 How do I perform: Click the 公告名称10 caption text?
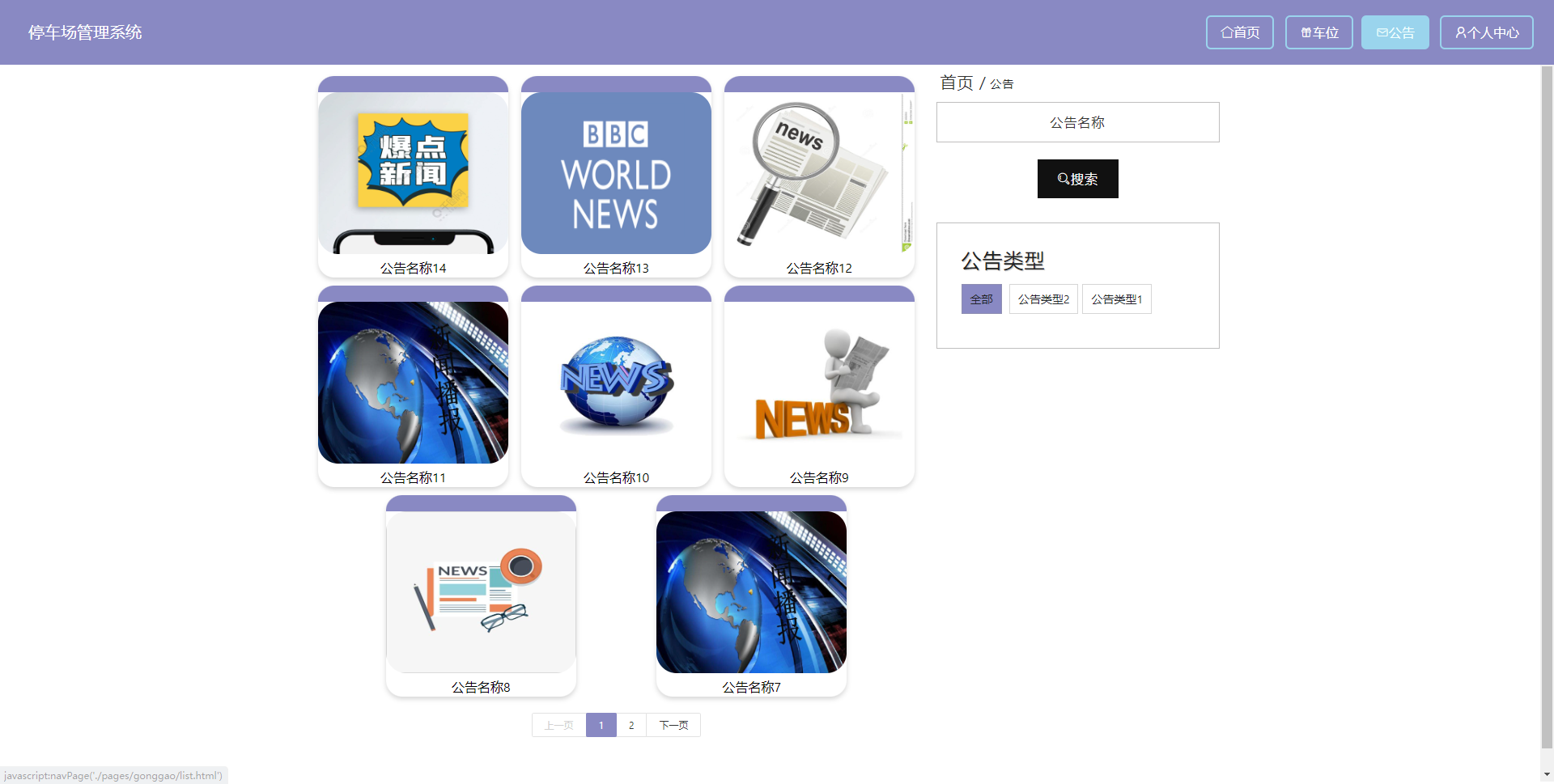point(616,477)
